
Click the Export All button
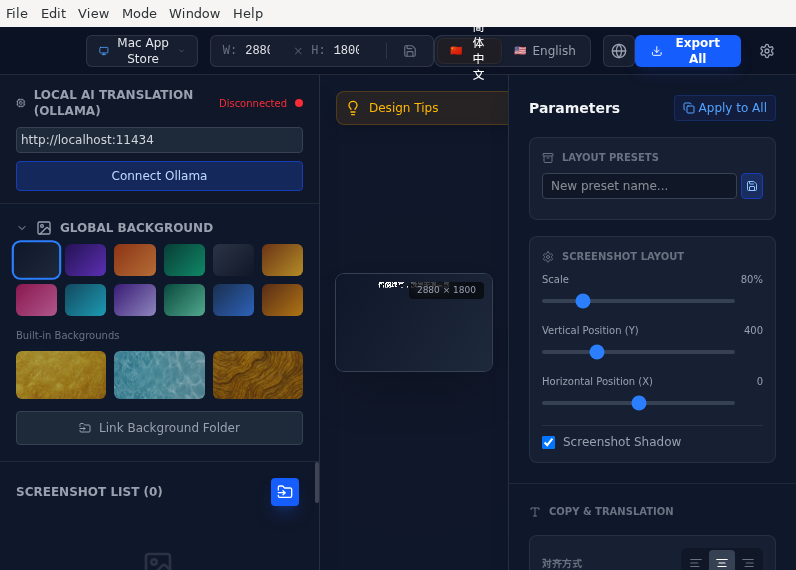point(687,51)
